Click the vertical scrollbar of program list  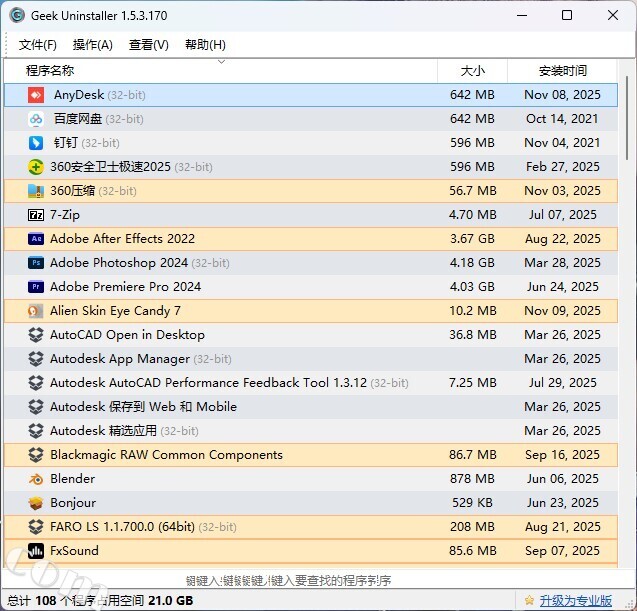tap(627, 300)
